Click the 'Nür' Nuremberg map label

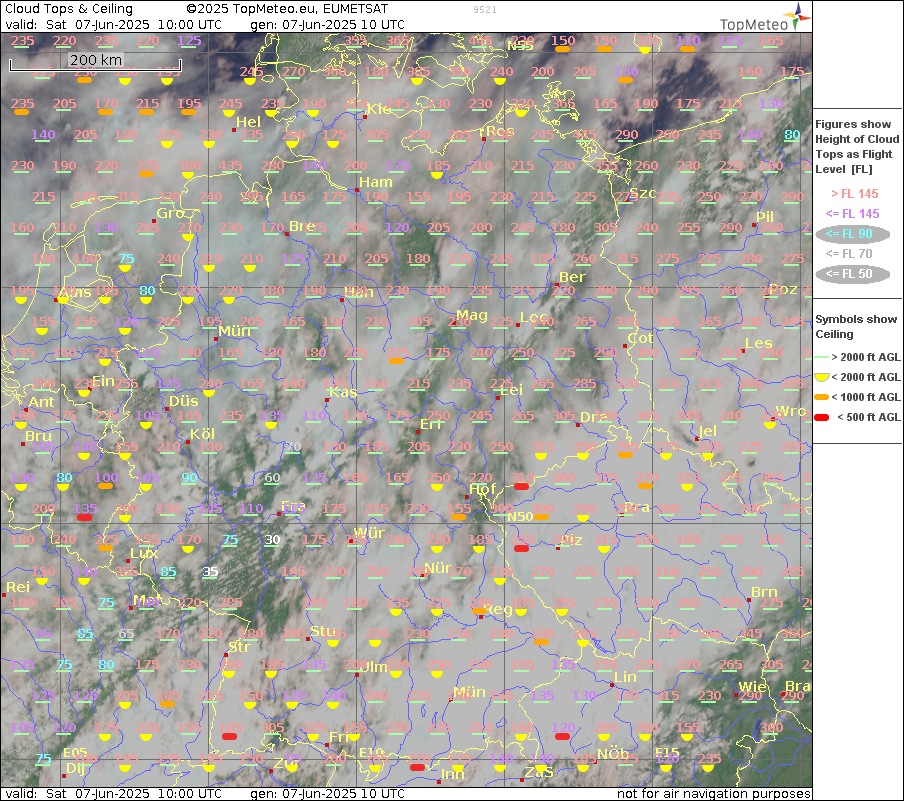pyautogui.click(x=438, y=569)
